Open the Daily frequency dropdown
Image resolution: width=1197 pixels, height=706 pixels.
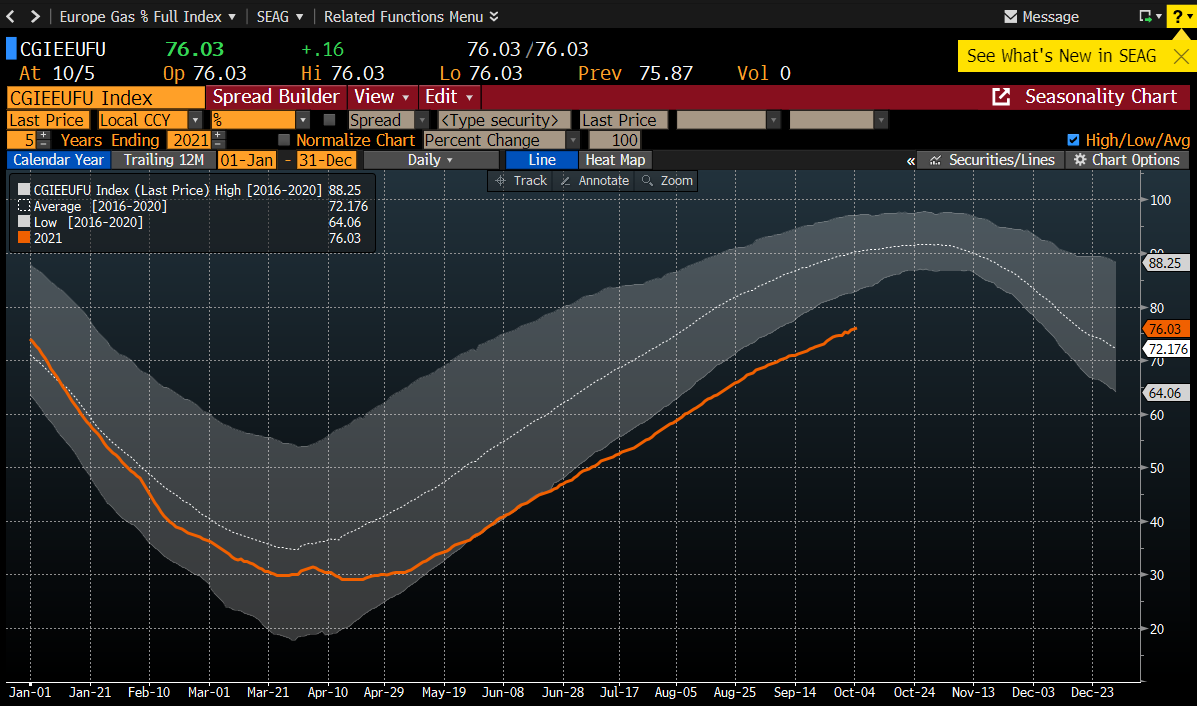click(430, 160)
